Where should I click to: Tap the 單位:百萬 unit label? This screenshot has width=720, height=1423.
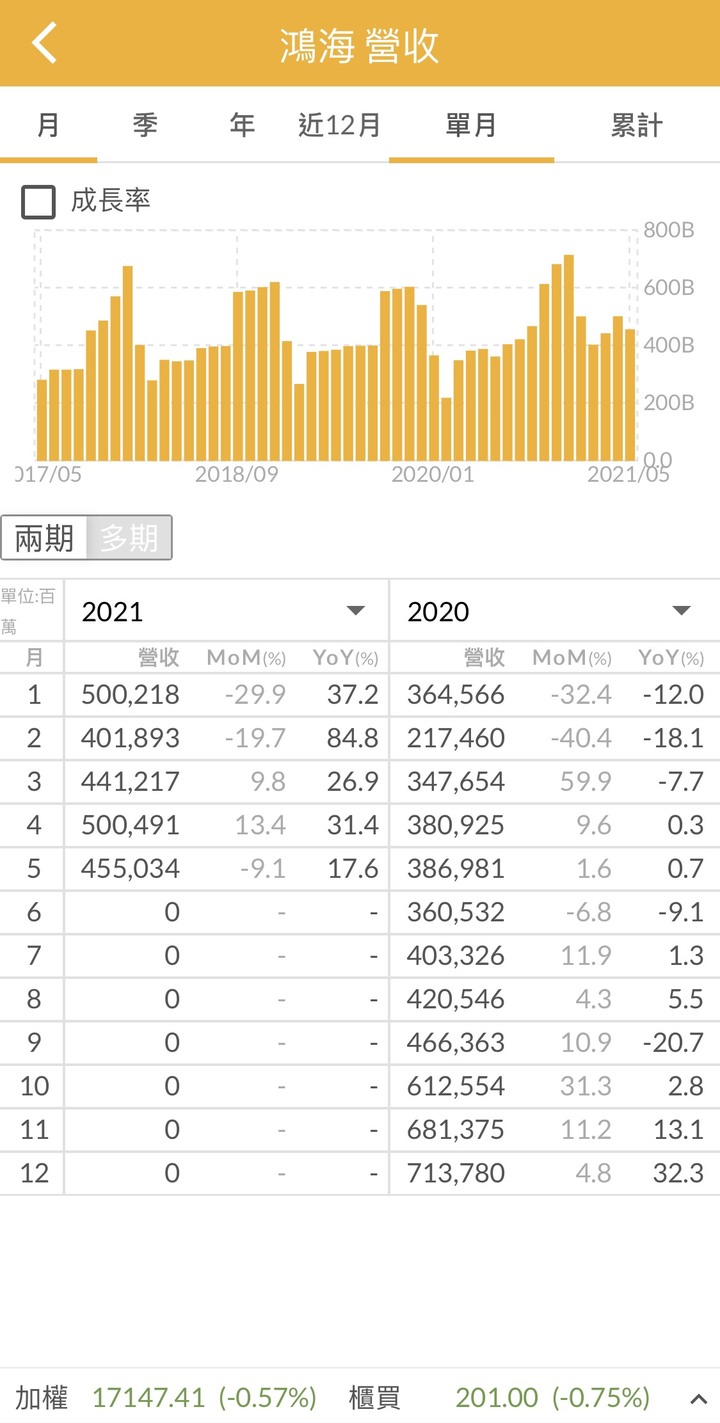(29, 611)
